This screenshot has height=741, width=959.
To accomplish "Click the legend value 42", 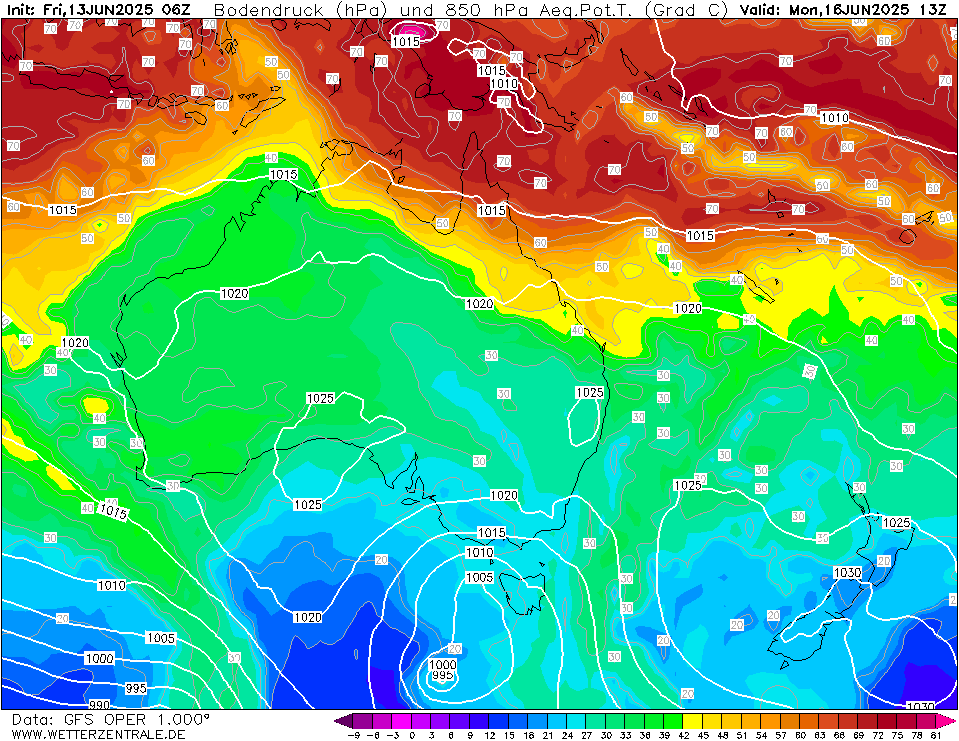I will 683,735.
